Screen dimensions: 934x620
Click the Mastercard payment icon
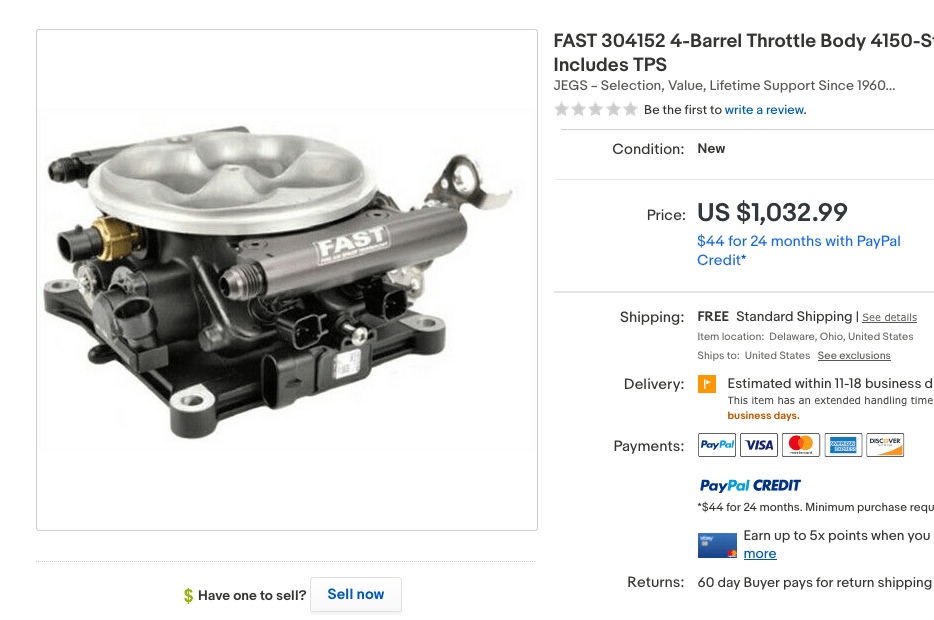click(x=801, y=445)
